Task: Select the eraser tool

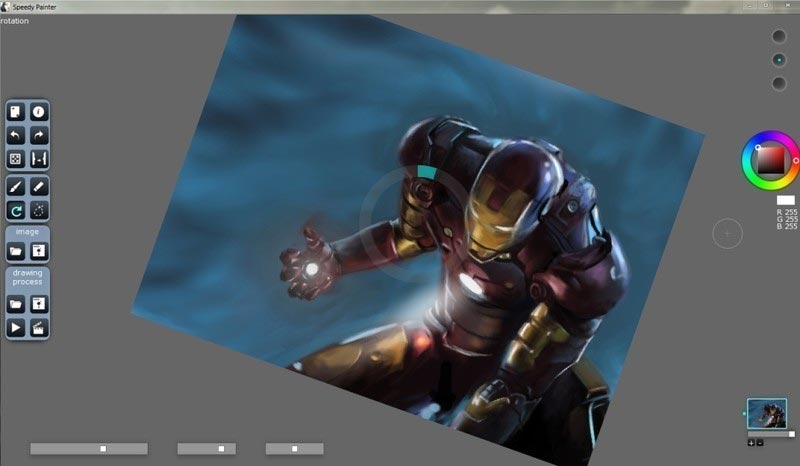Action: coord(39,187)
